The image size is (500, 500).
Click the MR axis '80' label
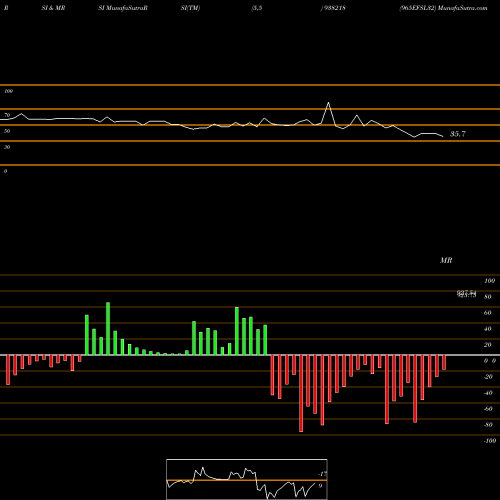tap(488, 297)
